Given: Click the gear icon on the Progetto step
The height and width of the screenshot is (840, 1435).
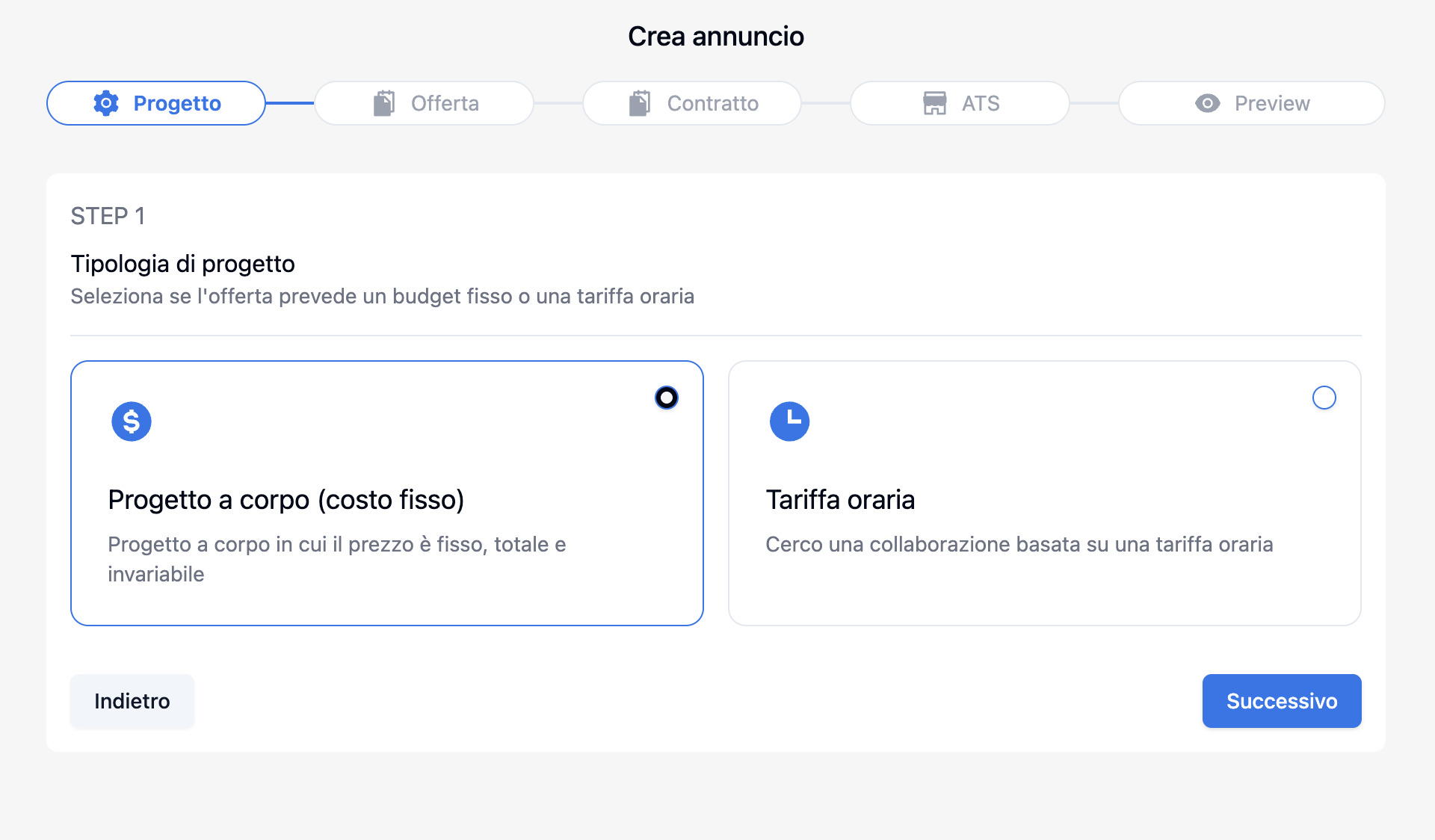Looking at the screenshot, I should [x=105, y=103].
